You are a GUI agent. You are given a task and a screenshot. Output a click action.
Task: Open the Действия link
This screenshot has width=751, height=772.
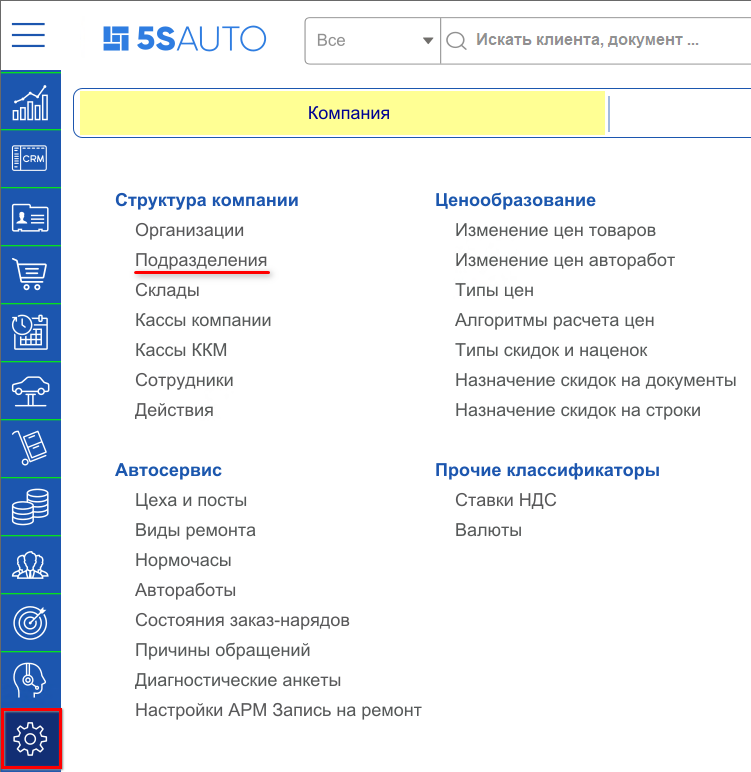[x=174, y=410]
